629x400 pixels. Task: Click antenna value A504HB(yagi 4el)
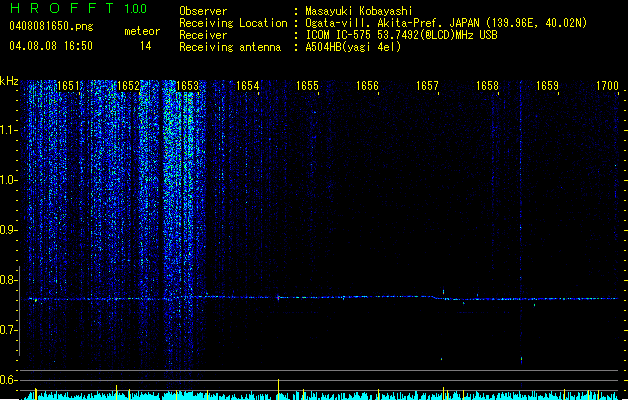click(353, 47)
